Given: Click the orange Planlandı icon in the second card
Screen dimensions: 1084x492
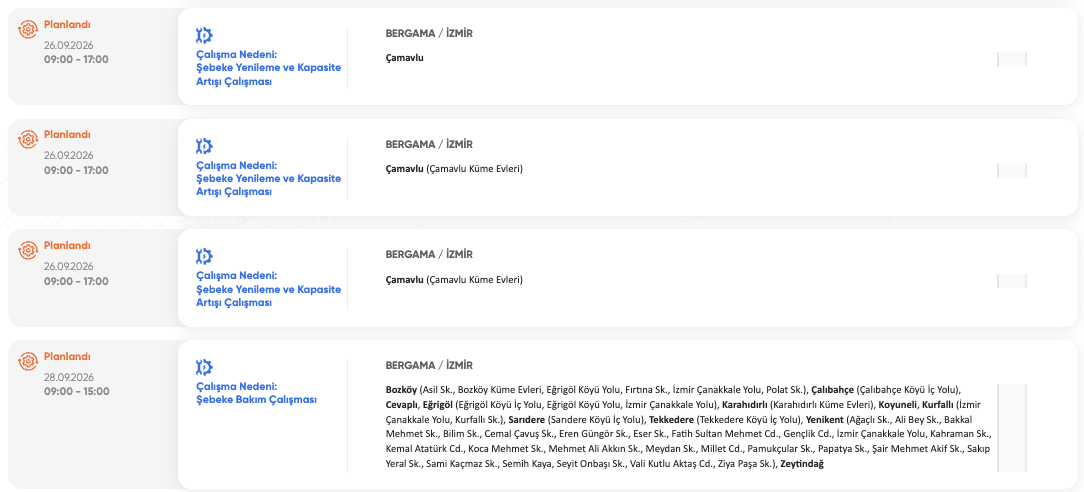Looking at the screenshot, I should (28, 139).
